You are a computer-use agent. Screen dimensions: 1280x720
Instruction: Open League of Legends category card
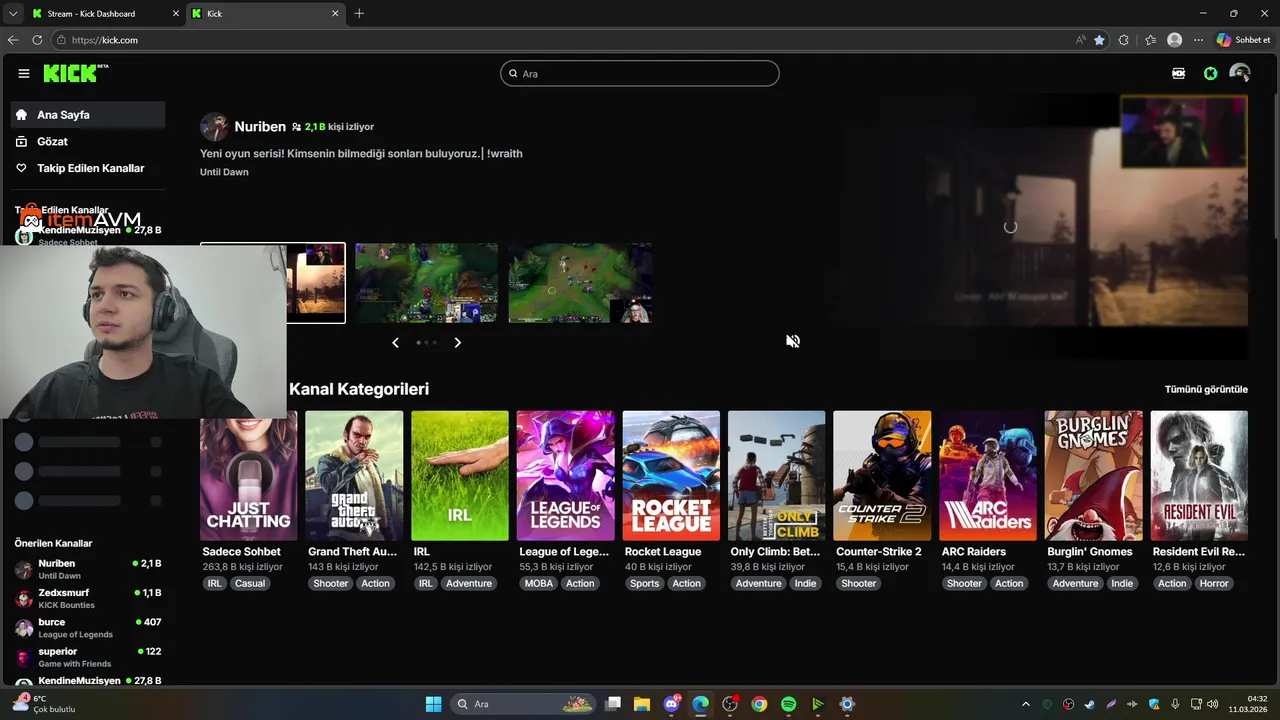coord(566,476)
